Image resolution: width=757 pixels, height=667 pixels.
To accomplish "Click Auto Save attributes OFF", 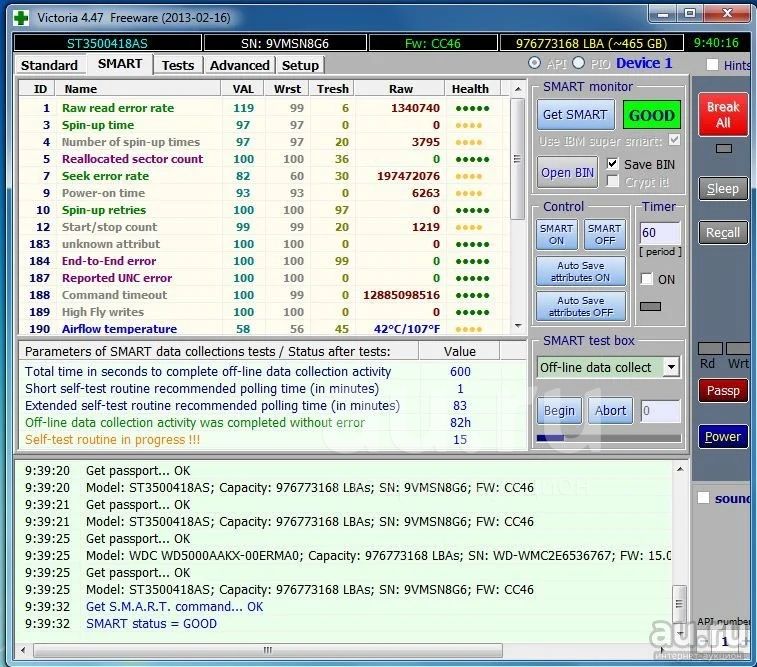I will click(581, 306).
